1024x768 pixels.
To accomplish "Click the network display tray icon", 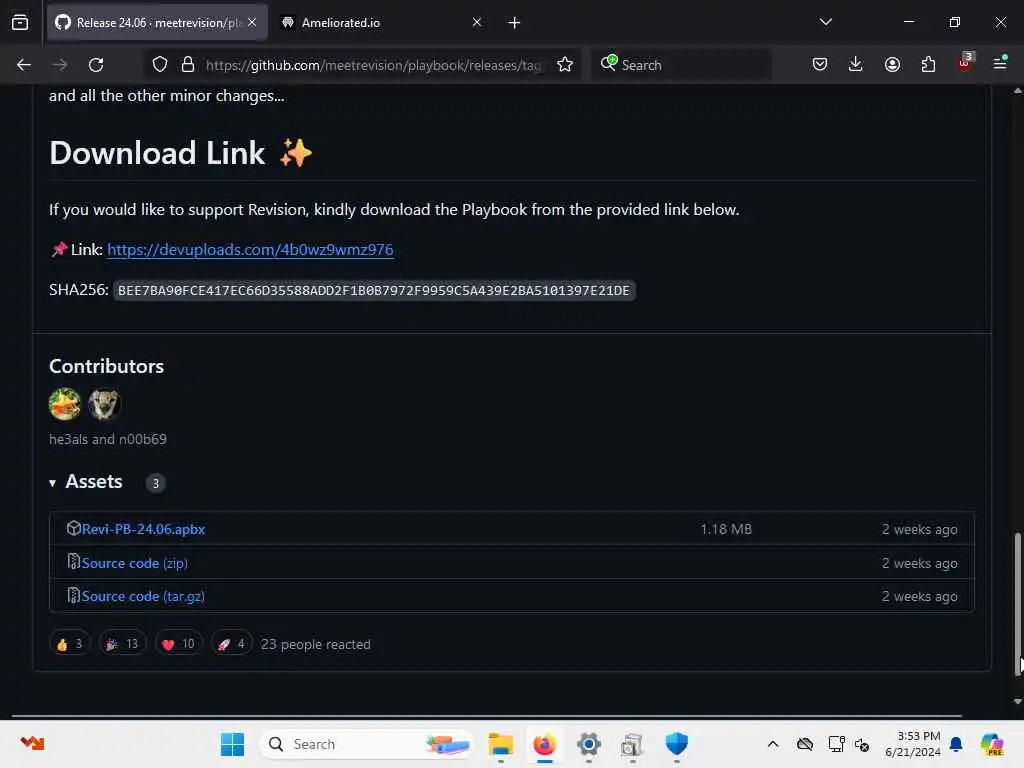I will [x=836, y=744].
